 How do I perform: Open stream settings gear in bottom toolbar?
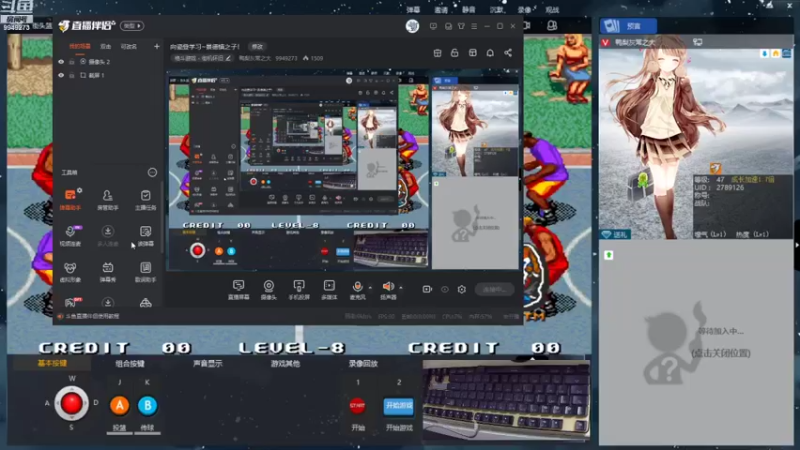tap(462, 289)
